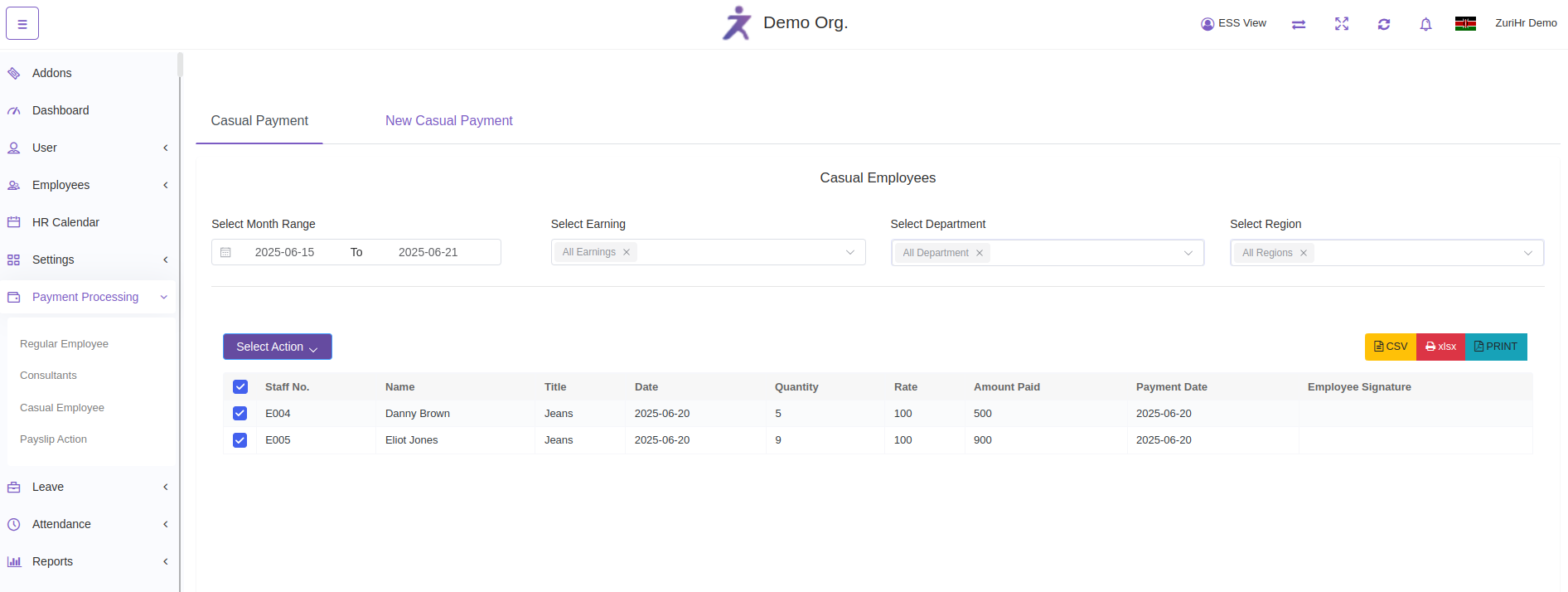Click the notifications bell icon
1568x592 pixels.
[1425, 24]
